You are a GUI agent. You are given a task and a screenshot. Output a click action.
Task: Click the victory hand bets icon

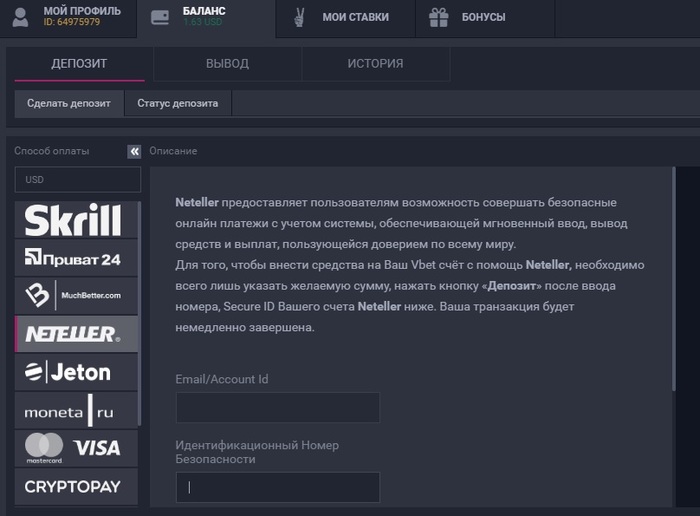click(x=299, y=17)
